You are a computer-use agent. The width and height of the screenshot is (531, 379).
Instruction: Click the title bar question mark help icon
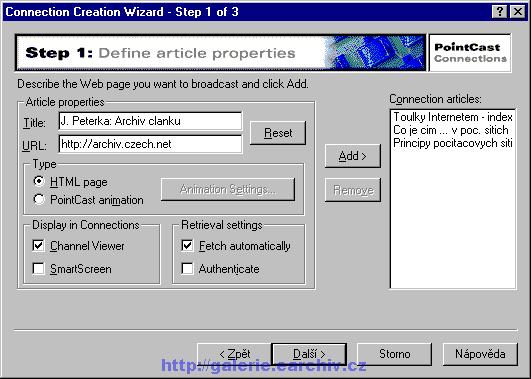[x=500, y=12]
